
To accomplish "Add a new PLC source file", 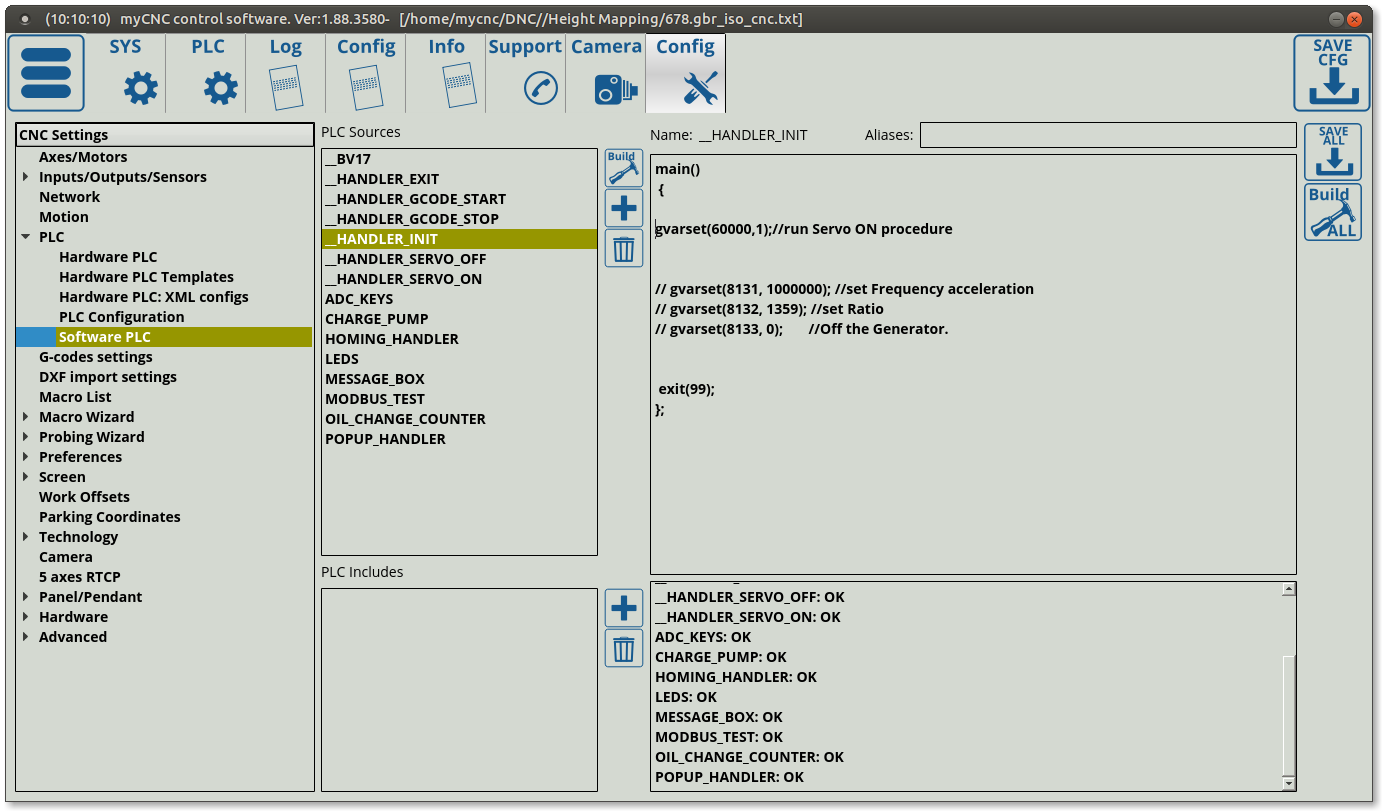I will [x=623, y=208].
